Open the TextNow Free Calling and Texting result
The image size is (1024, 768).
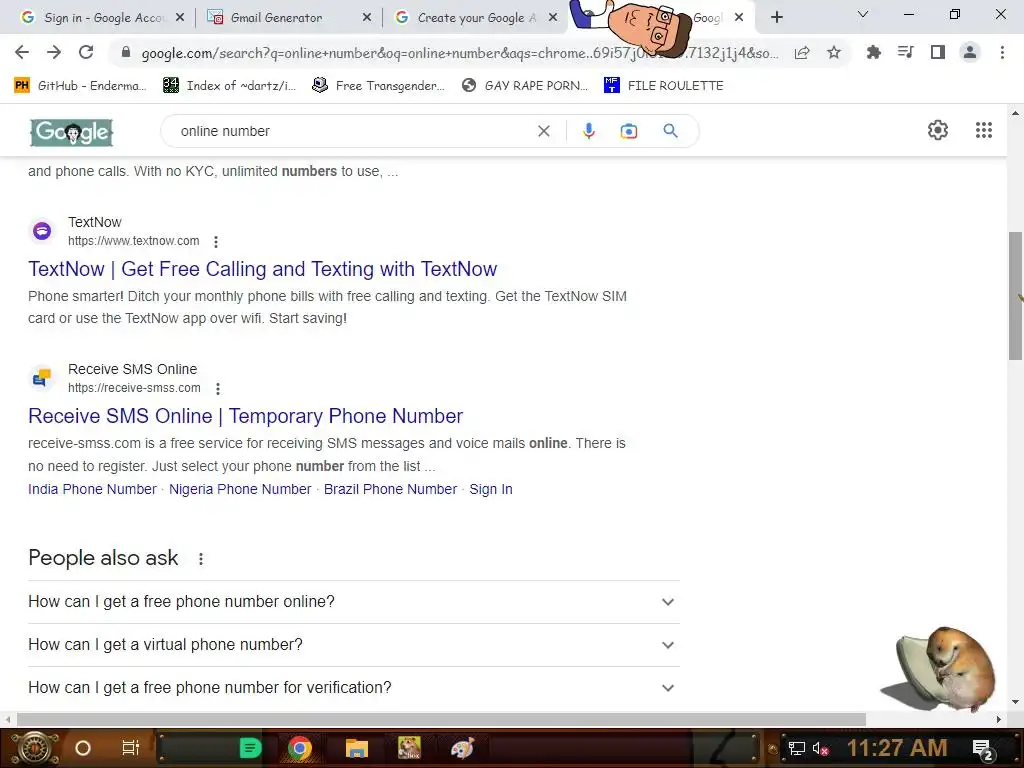pyautogui.click(x=263, y=269)
